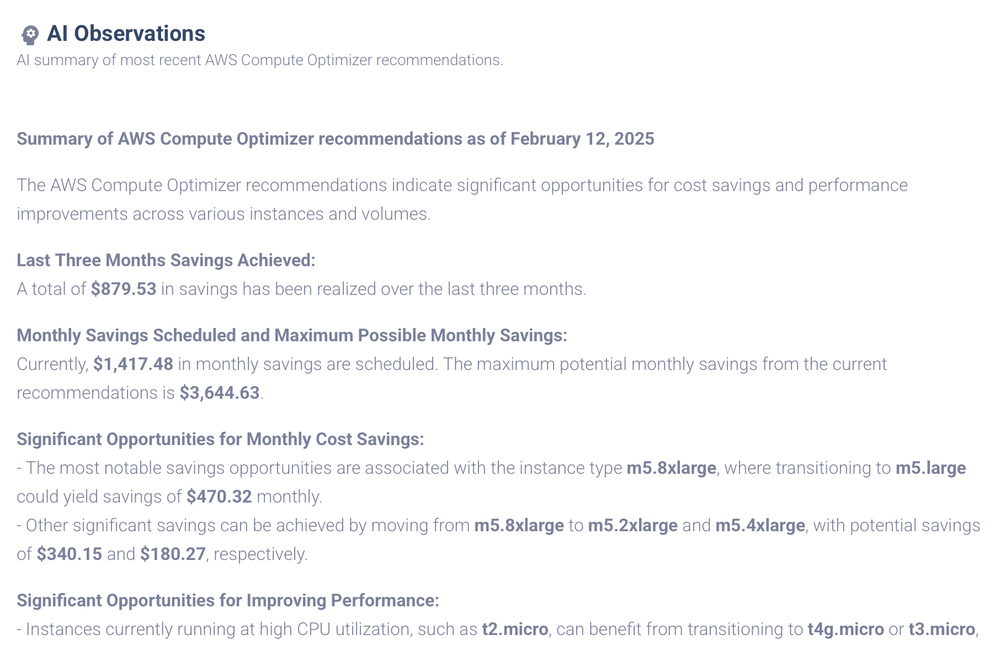Click the "Monthly Savings Scheduled" section heading

pyautogui.click(x=292, y=335)
